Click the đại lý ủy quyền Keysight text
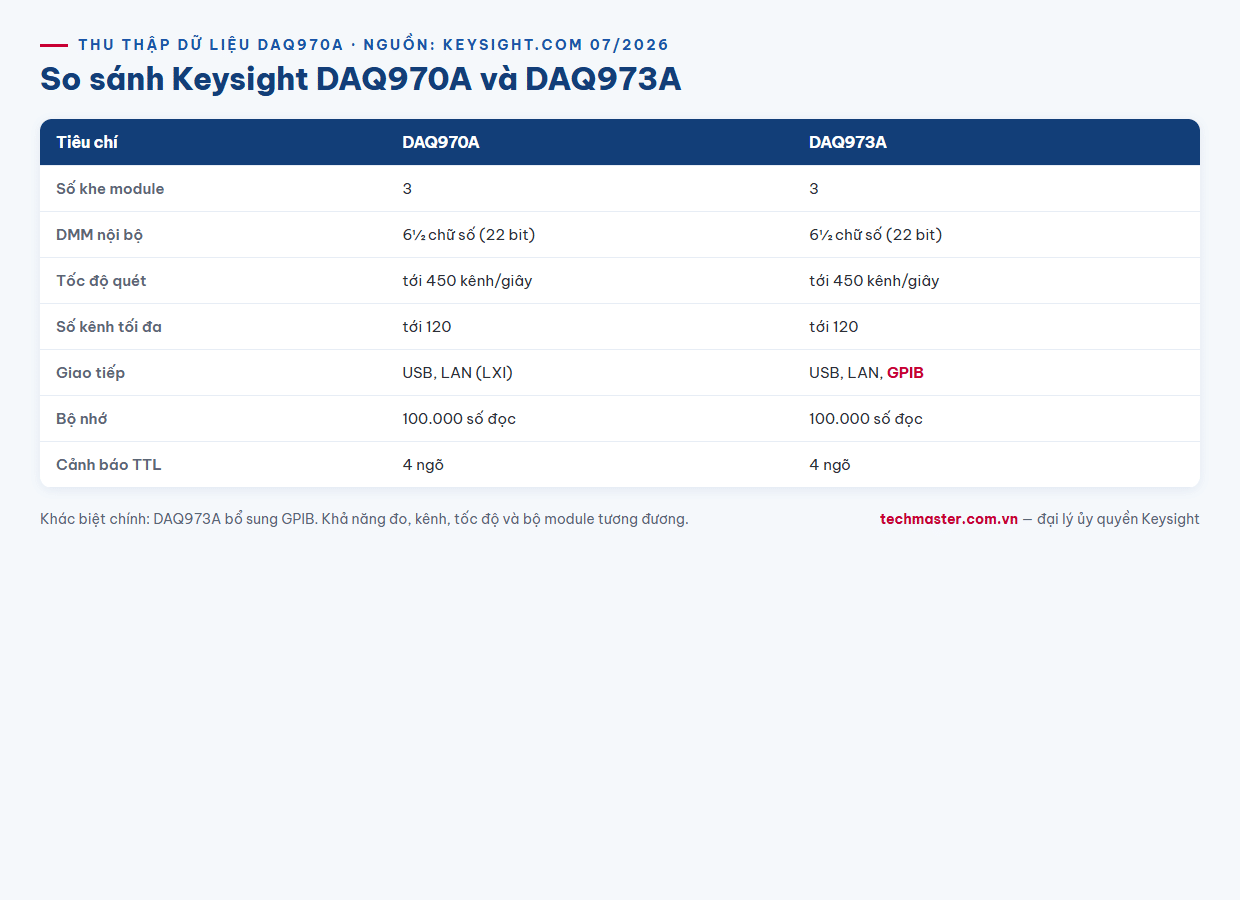This screenshot has height=900, width=1240. pyautogui.click(x=1118, y=519)
